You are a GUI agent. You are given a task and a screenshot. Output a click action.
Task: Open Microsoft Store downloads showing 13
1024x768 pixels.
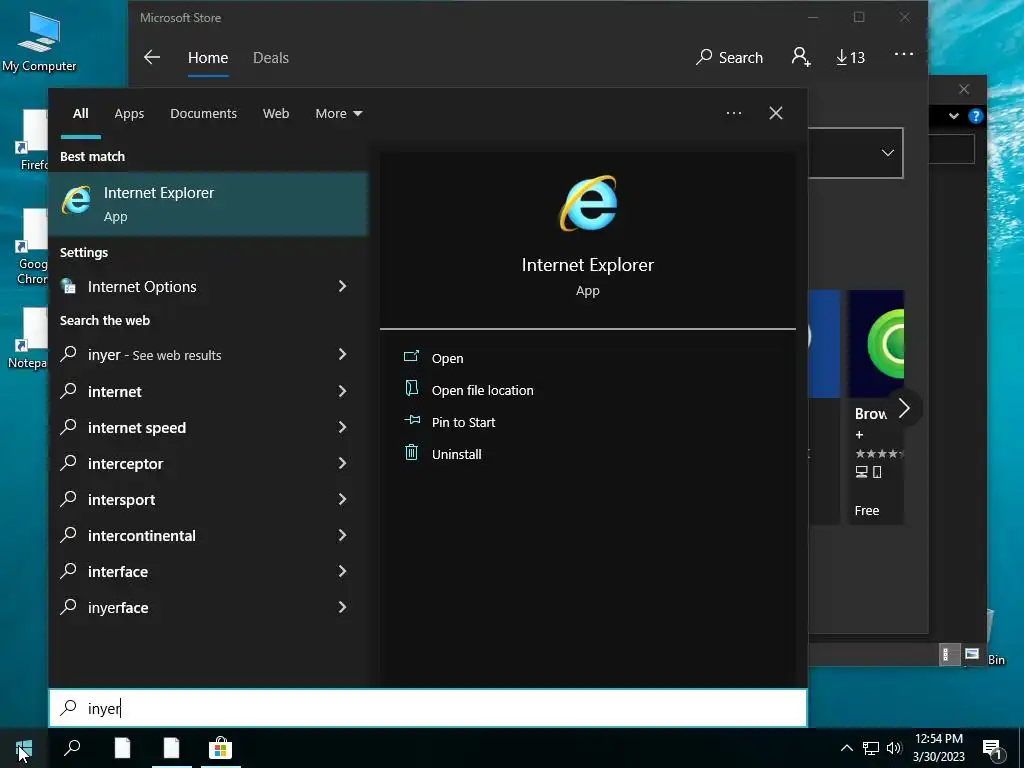pyautogui.click(x=850, y=57)
